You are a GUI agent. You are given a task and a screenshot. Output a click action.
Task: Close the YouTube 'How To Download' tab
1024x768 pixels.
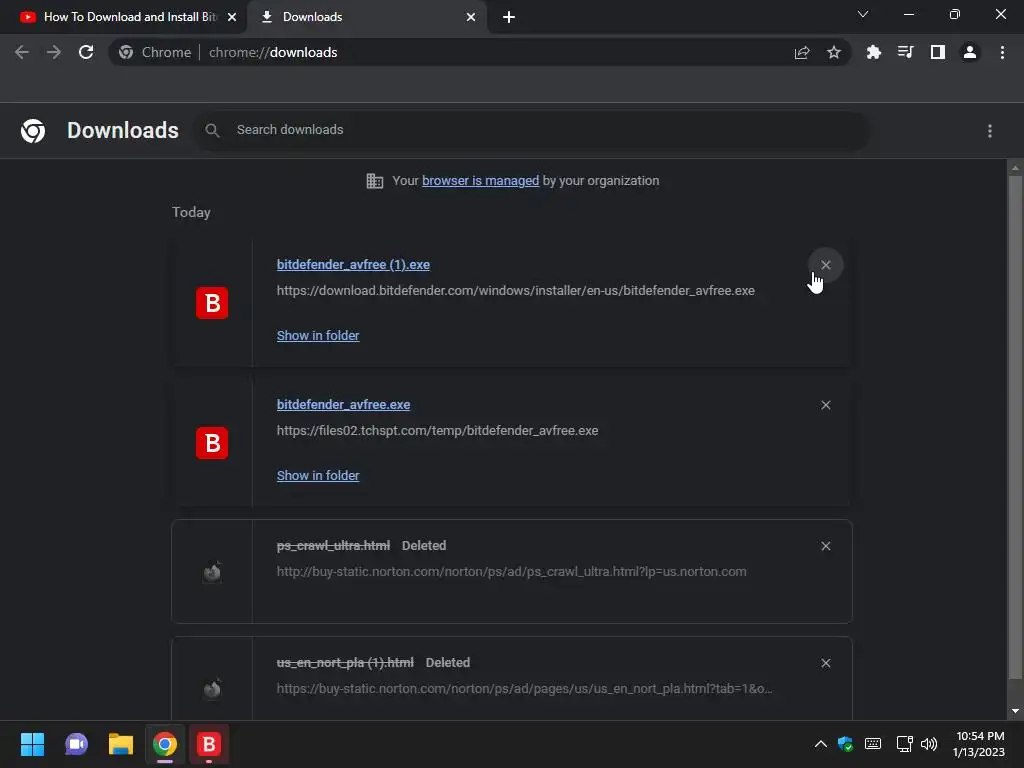tap(232, 17)
